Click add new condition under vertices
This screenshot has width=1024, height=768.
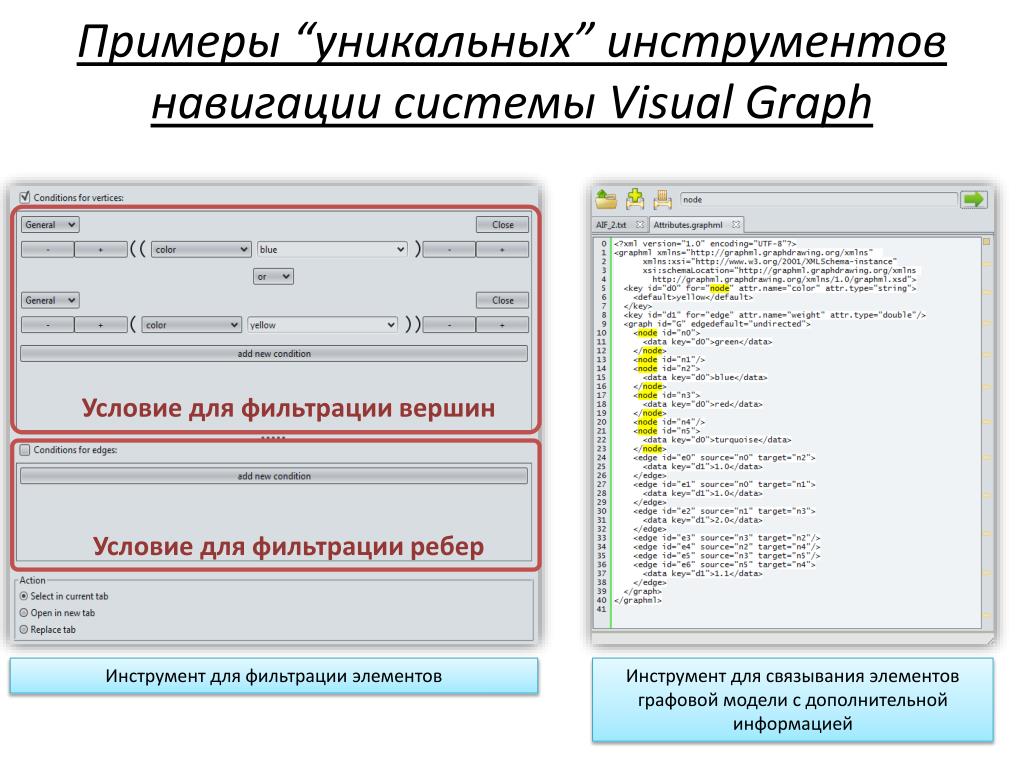tap(274, 353)
